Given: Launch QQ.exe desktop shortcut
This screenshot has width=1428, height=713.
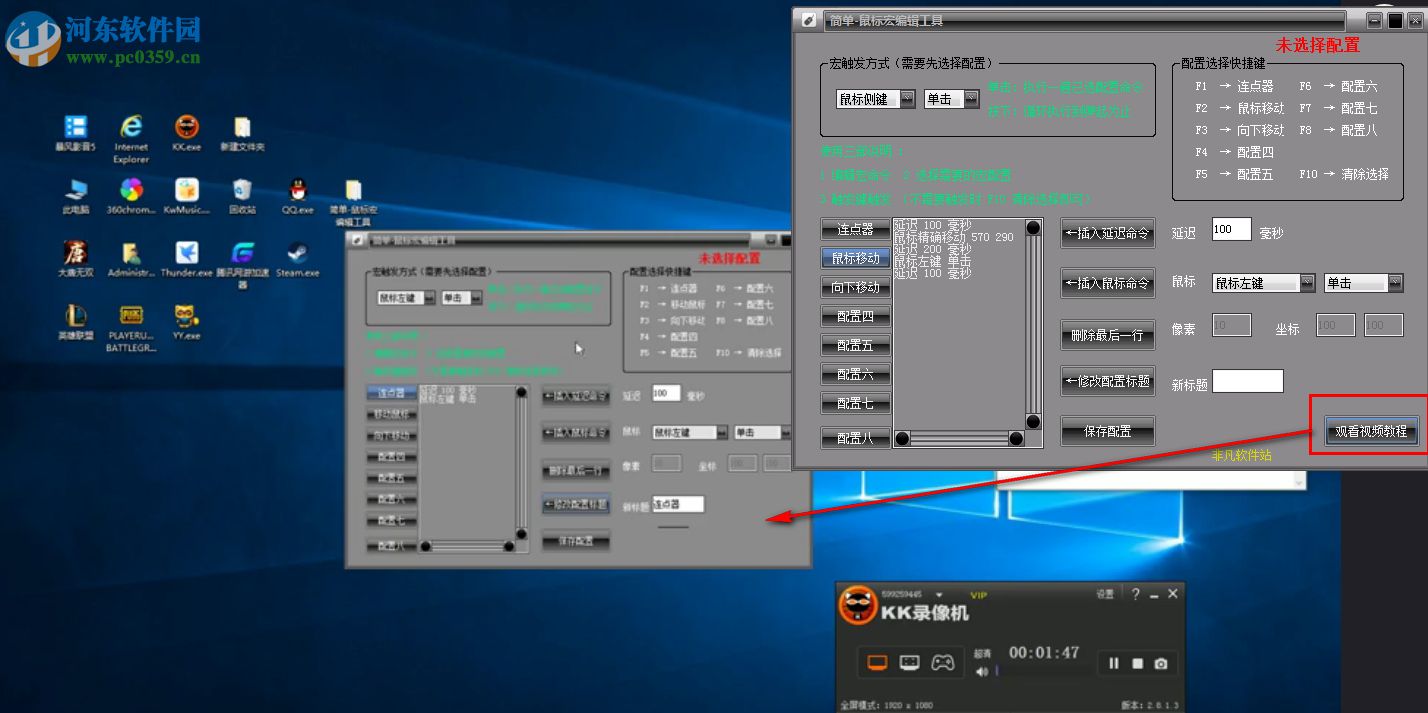Looking at the screenshot, I should (x=297, y=196).
